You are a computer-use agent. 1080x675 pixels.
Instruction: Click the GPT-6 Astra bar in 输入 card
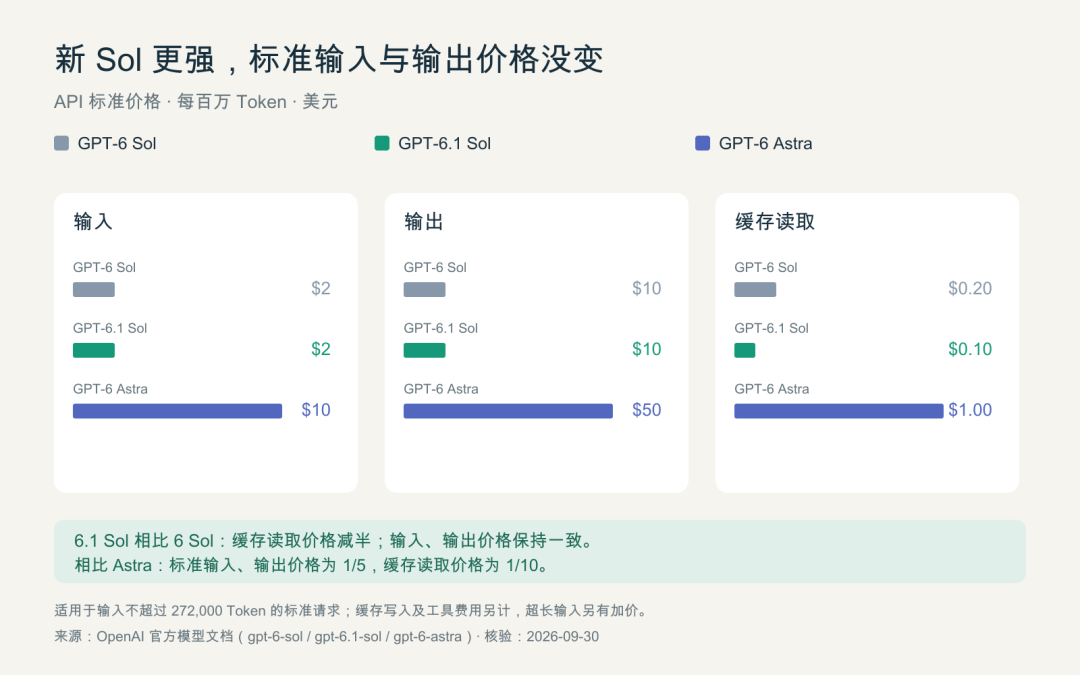178,411
